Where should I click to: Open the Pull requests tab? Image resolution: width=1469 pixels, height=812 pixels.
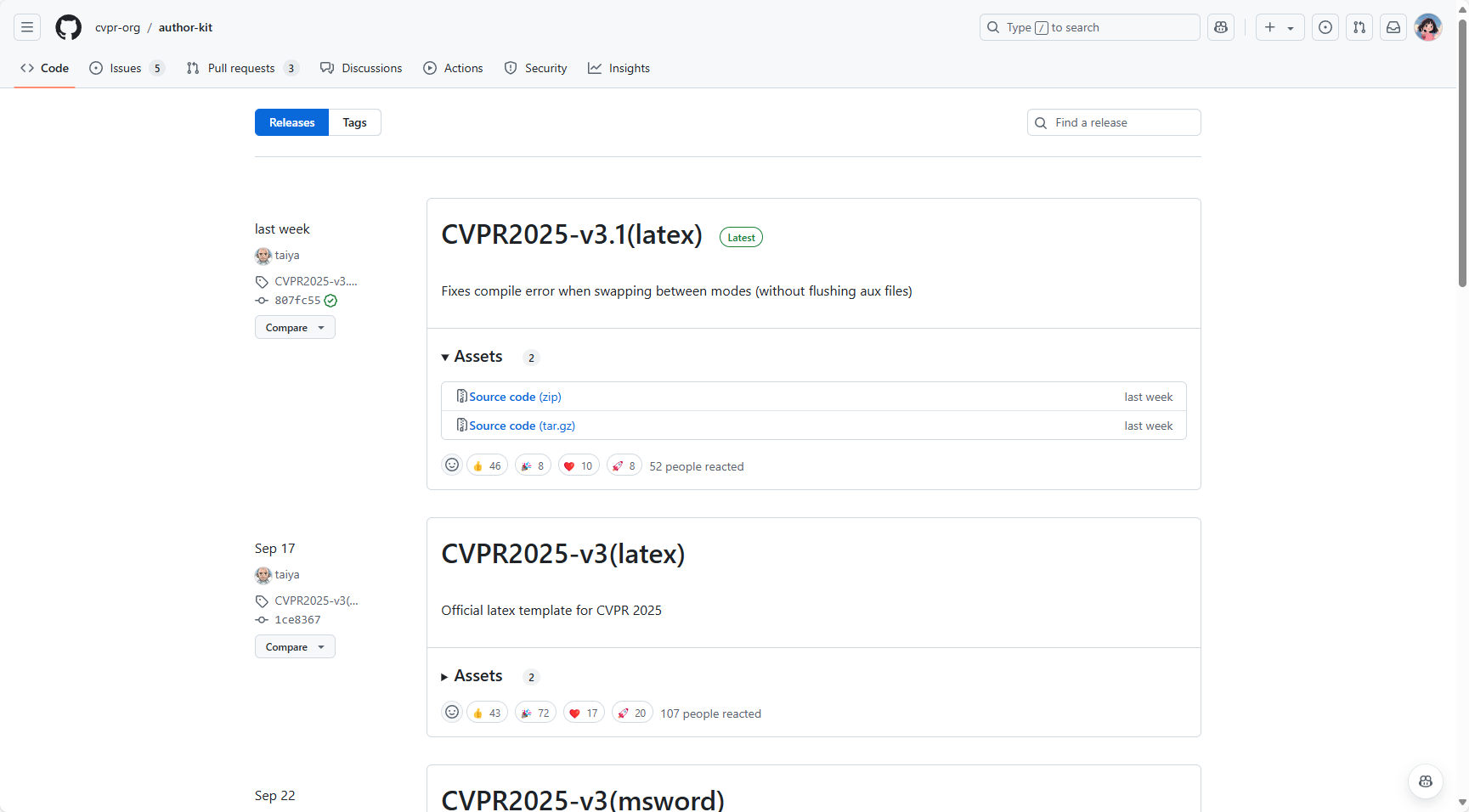pos(242,68)
